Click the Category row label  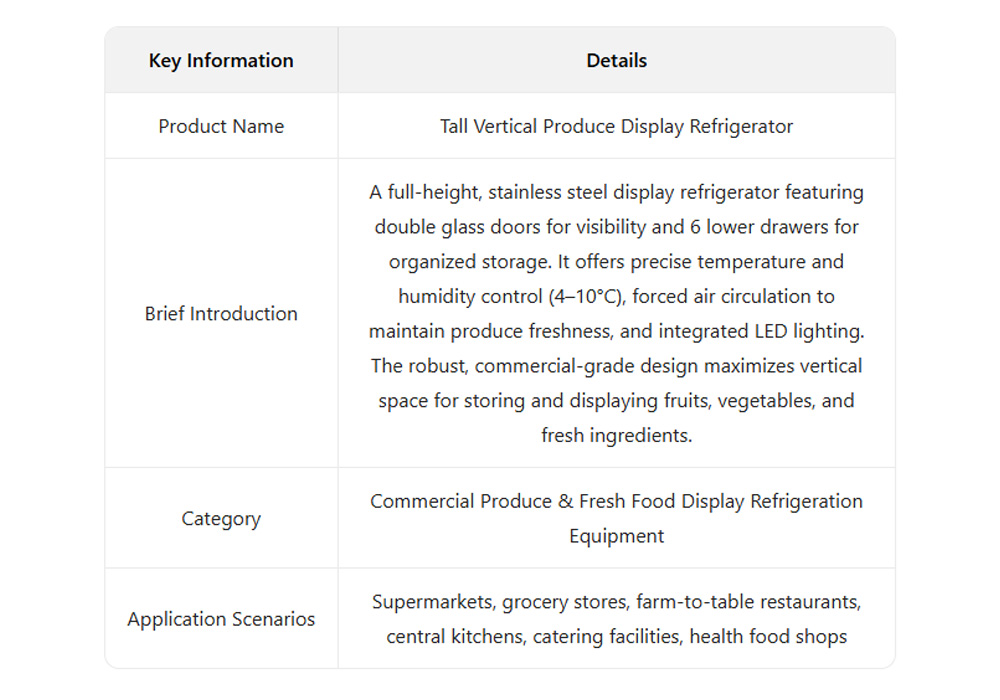pyautogui.click(x=221, y=518)
